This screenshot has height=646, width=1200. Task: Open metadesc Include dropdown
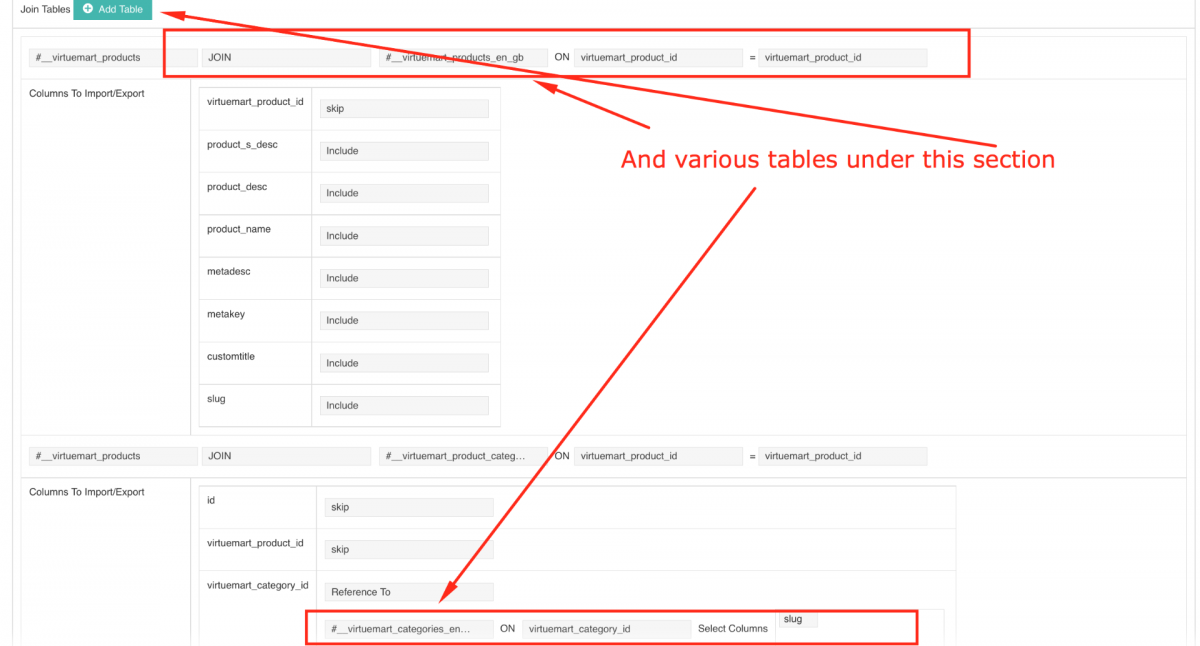[x=404, y=278]
